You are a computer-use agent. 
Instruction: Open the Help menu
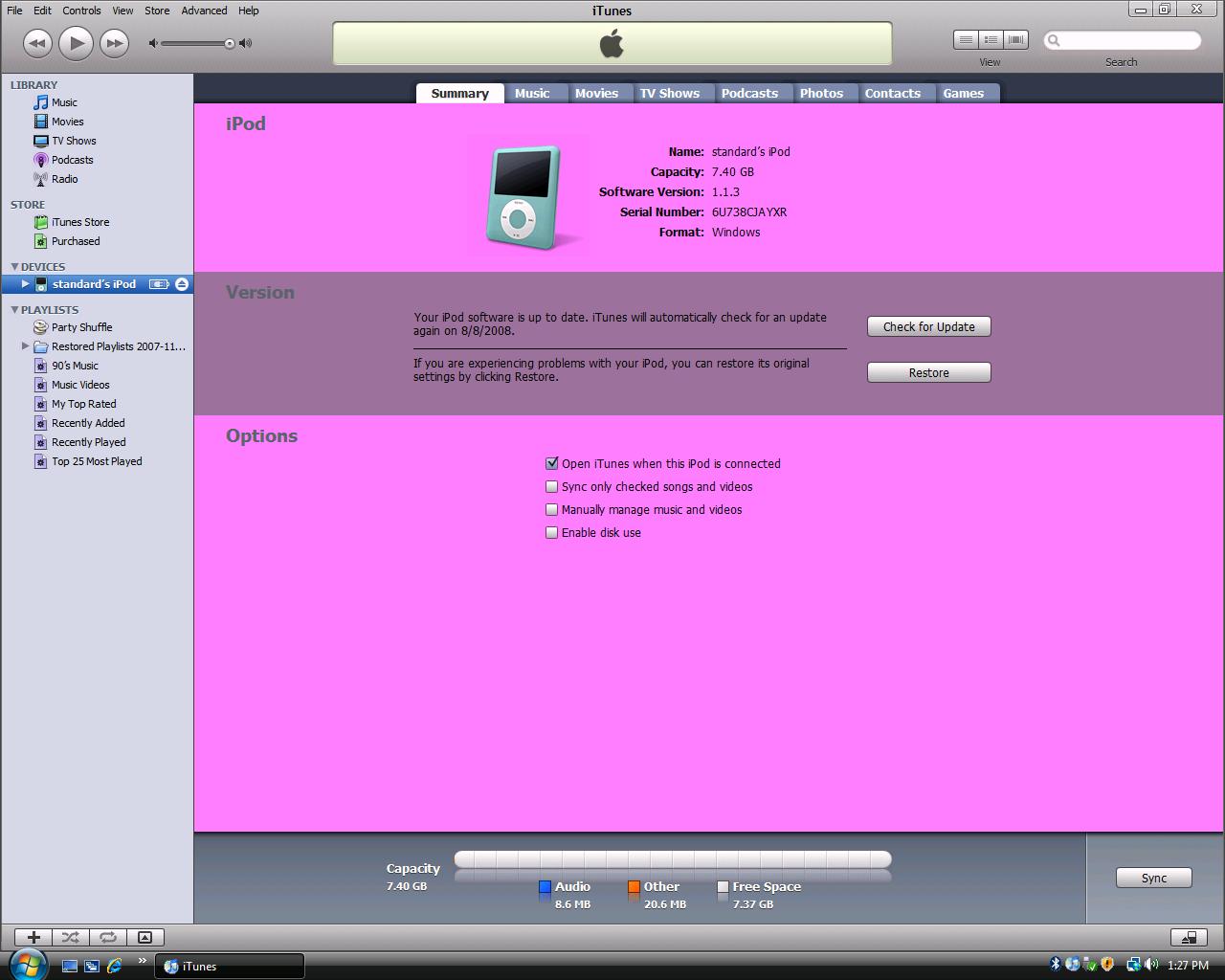pos(248,11)
